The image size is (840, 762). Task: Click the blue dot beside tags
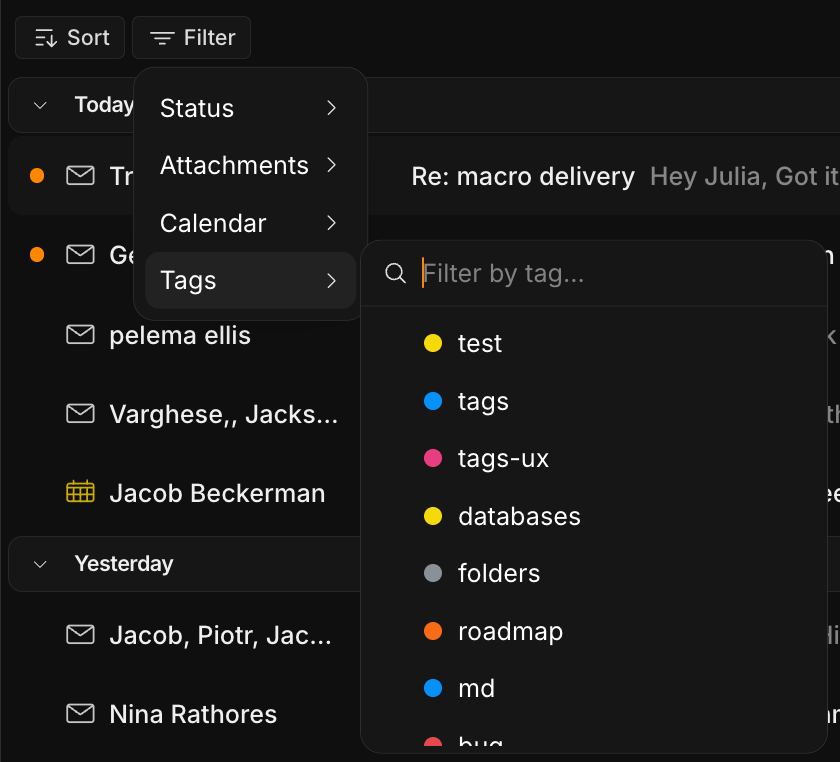click(433, 401)
